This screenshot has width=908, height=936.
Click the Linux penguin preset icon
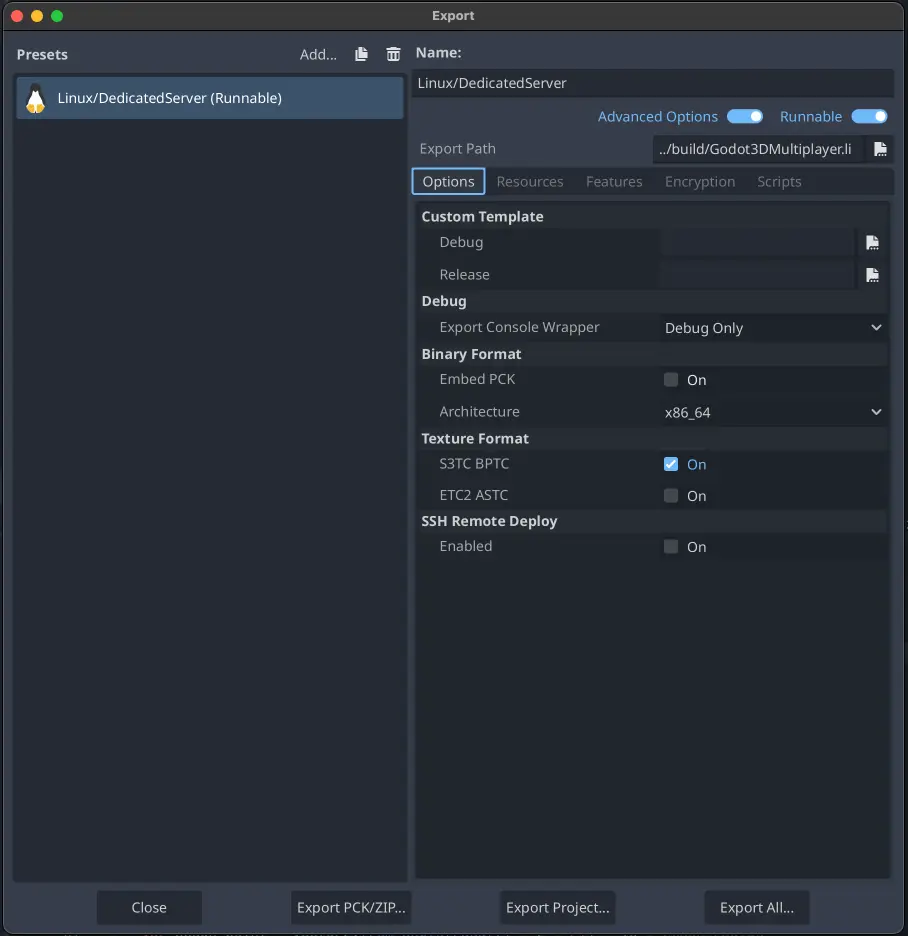click(x=36, y=98)
